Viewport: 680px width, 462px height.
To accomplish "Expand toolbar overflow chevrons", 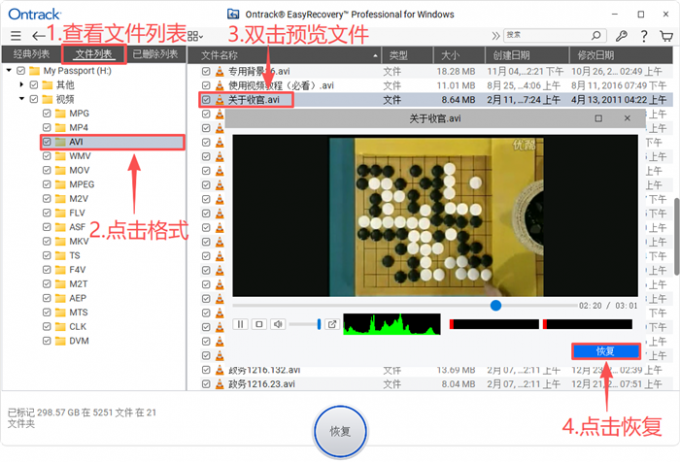I will point(496,36).
